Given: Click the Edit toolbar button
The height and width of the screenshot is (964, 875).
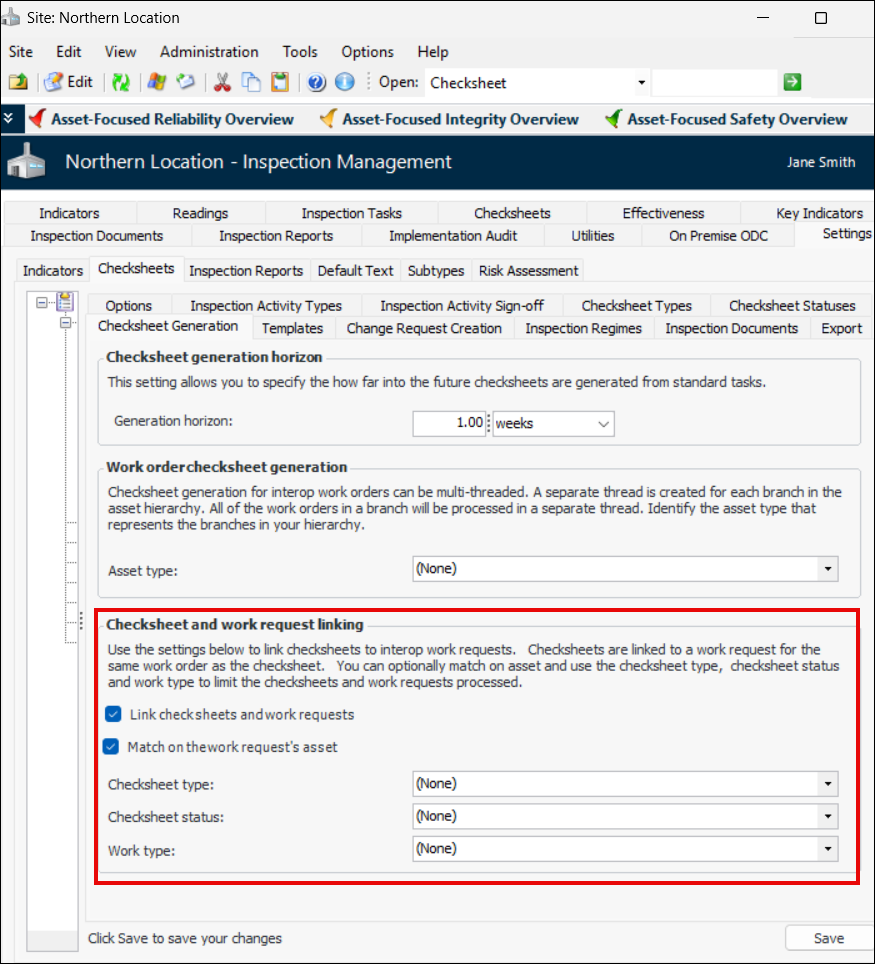Looking at the screenshot, I should 69,82.
